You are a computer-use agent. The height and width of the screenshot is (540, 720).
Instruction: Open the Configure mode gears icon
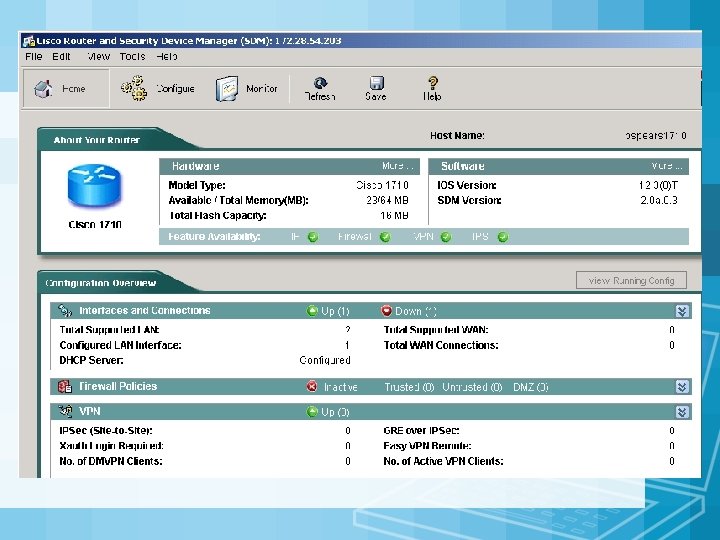tap(134, 88)
